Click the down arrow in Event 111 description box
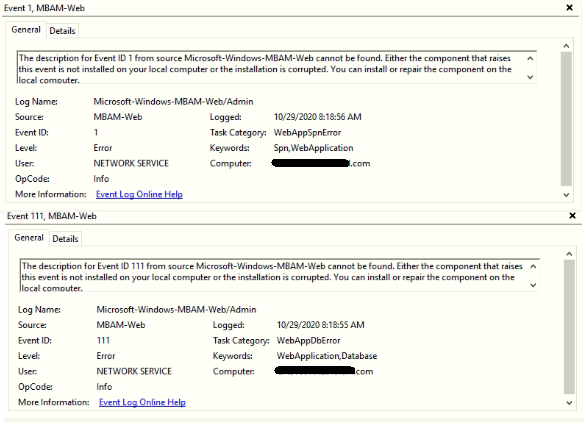This screenshot has height=424, width=584. (533, 285)
